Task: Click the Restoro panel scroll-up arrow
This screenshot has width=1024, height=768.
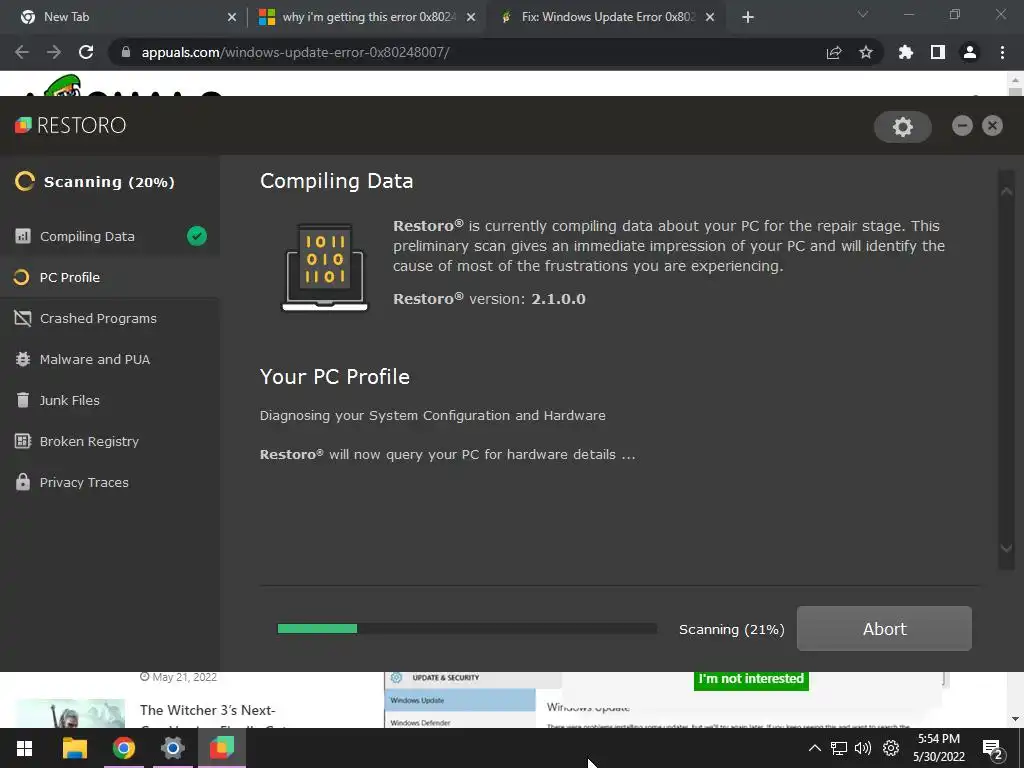Action: tap(1006, 192)
